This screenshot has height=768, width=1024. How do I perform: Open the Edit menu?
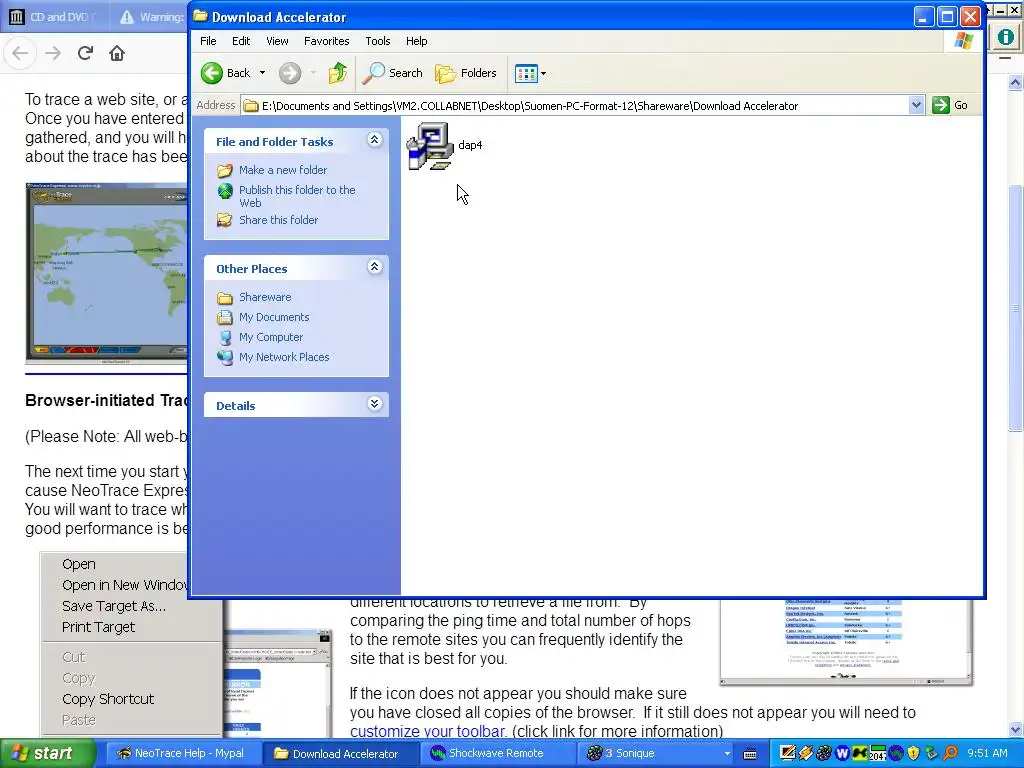241,41
